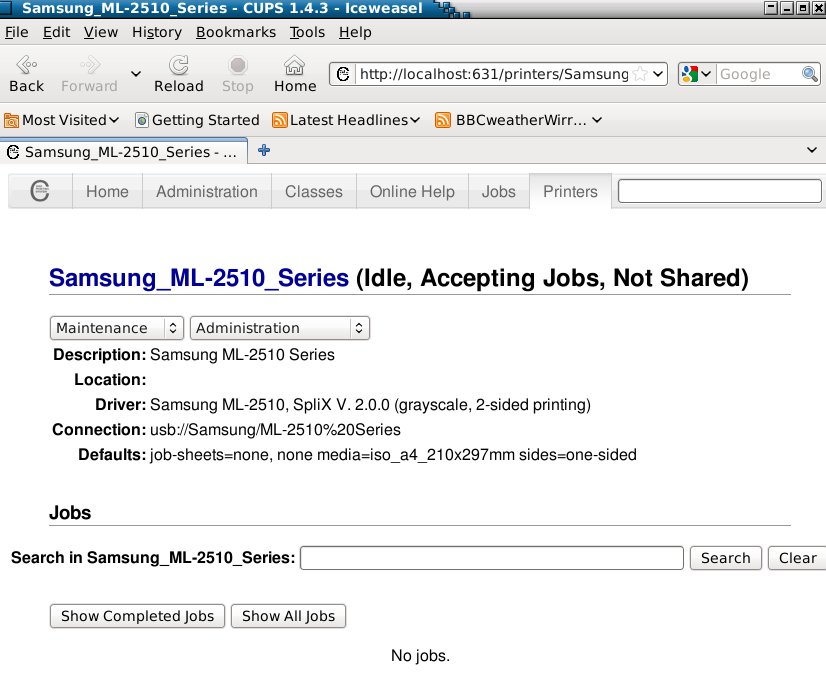
Task: Click the CUPS logo icon
Action: (x=40, y=191)
